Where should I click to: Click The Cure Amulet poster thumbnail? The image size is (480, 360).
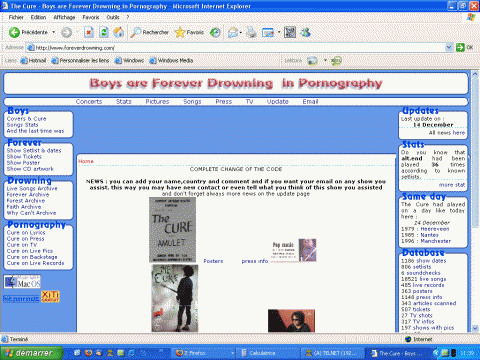(172, 230)
